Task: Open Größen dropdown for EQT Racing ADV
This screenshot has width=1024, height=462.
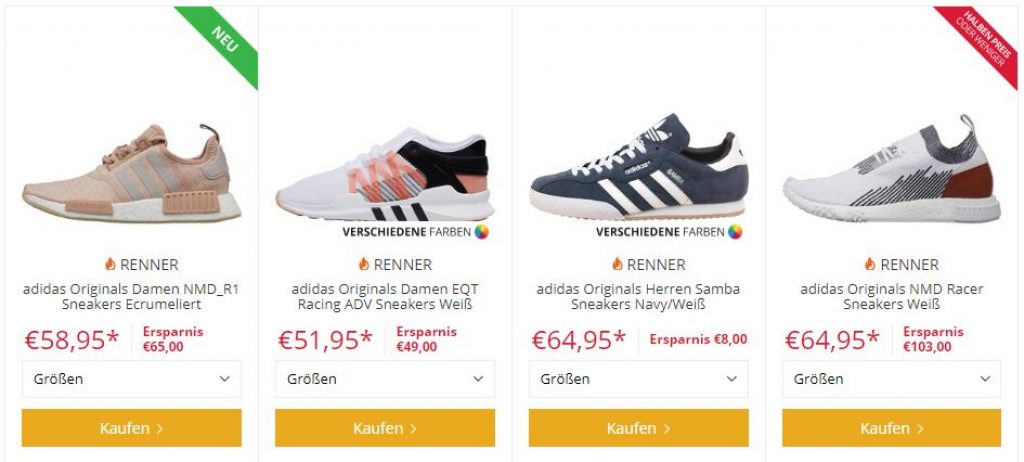Action: [385, 379]
